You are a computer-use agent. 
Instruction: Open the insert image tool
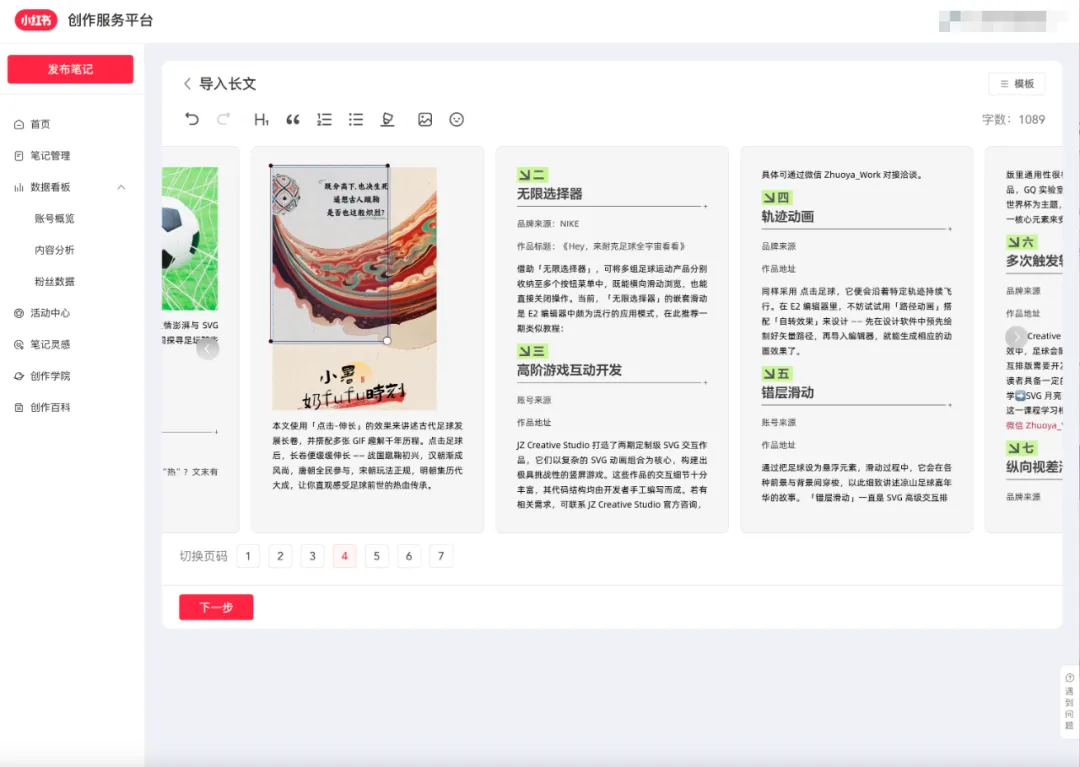click(426, 119)
